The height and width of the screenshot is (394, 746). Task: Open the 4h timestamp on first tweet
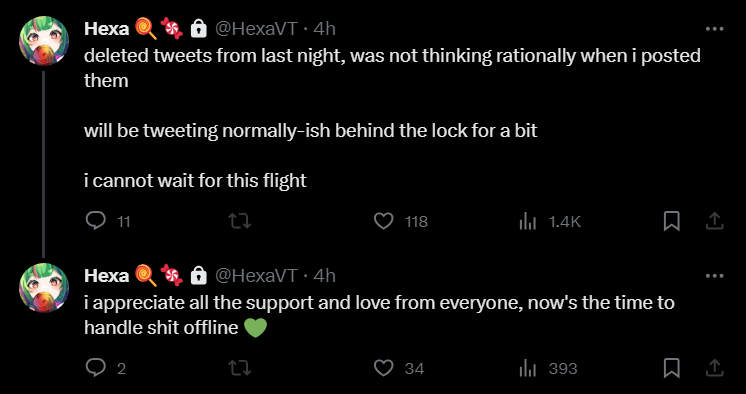[324, 29]
